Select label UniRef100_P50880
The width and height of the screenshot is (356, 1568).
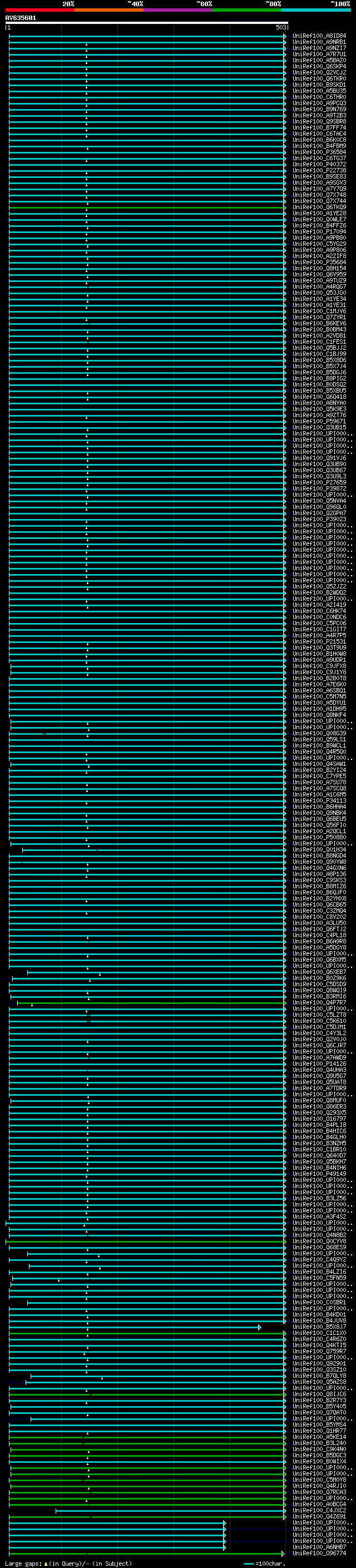(x=319, y=837)
